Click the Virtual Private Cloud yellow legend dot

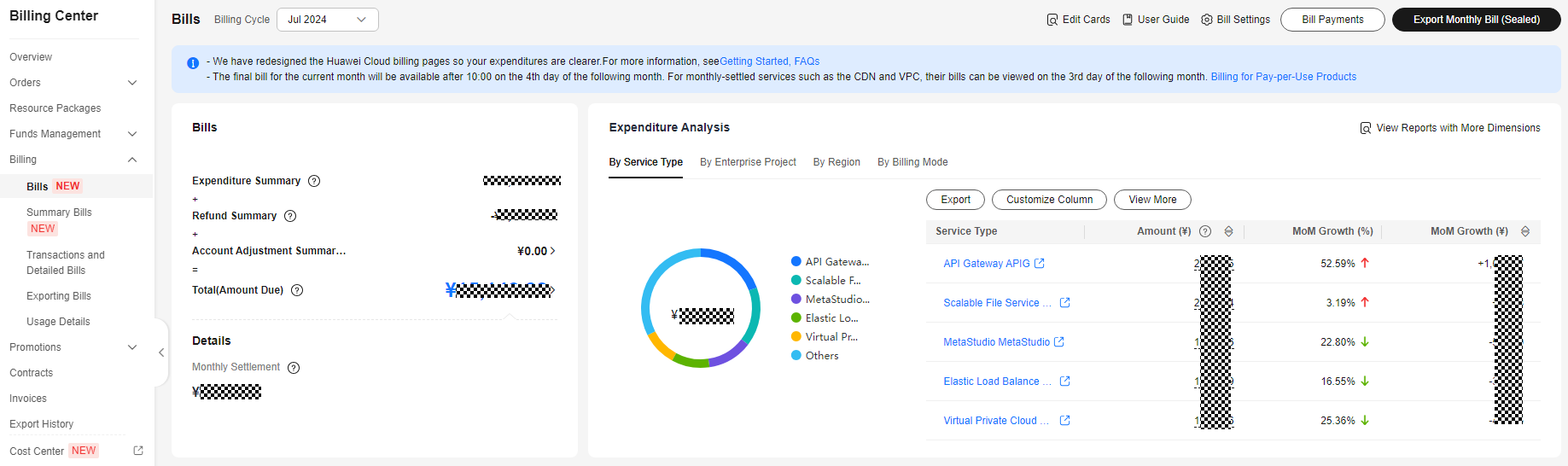[x=796, y=337]
